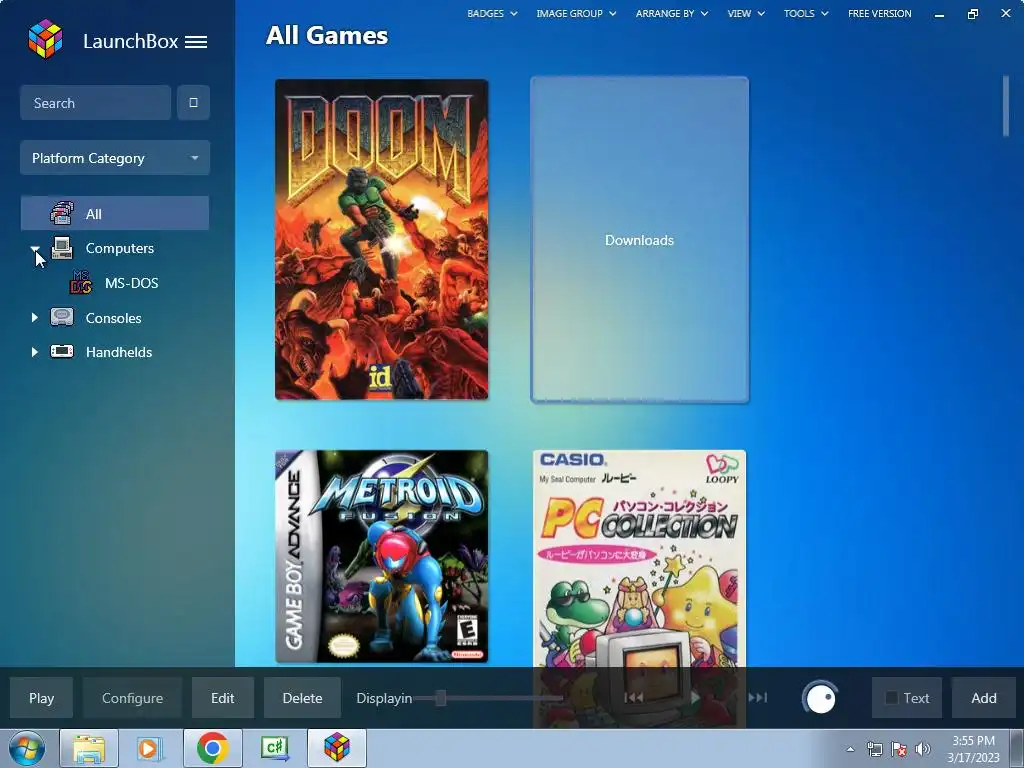The image size is (1024, 768).
Task: Open the Windows Start menu
Action: [26, 748]
